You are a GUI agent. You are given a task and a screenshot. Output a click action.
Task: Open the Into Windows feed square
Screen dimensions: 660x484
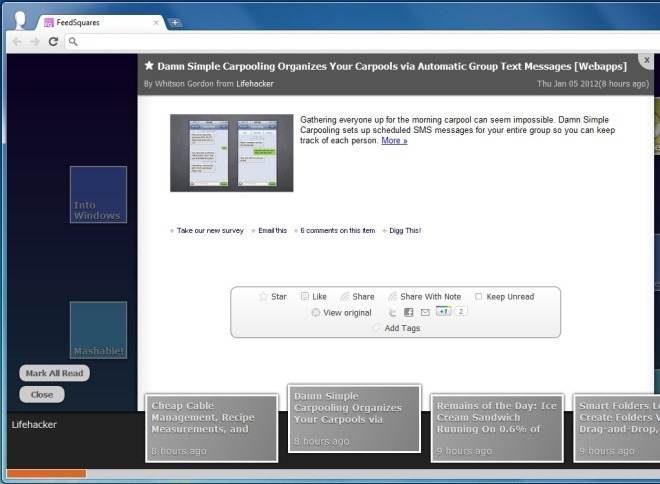pos(98,194)
